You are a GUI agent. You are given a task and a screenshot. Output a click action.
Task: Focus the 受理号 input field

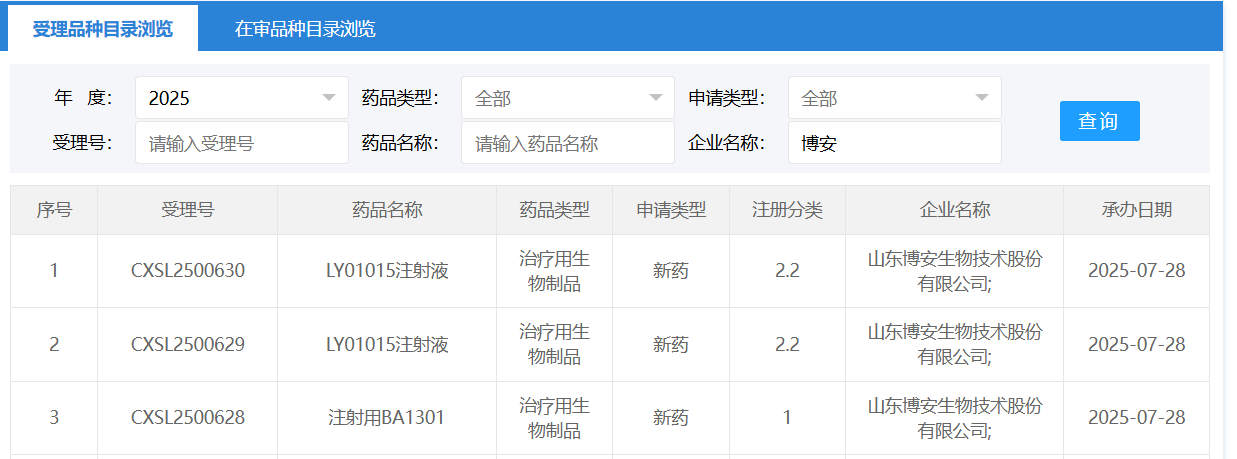(x=242, y=143)
